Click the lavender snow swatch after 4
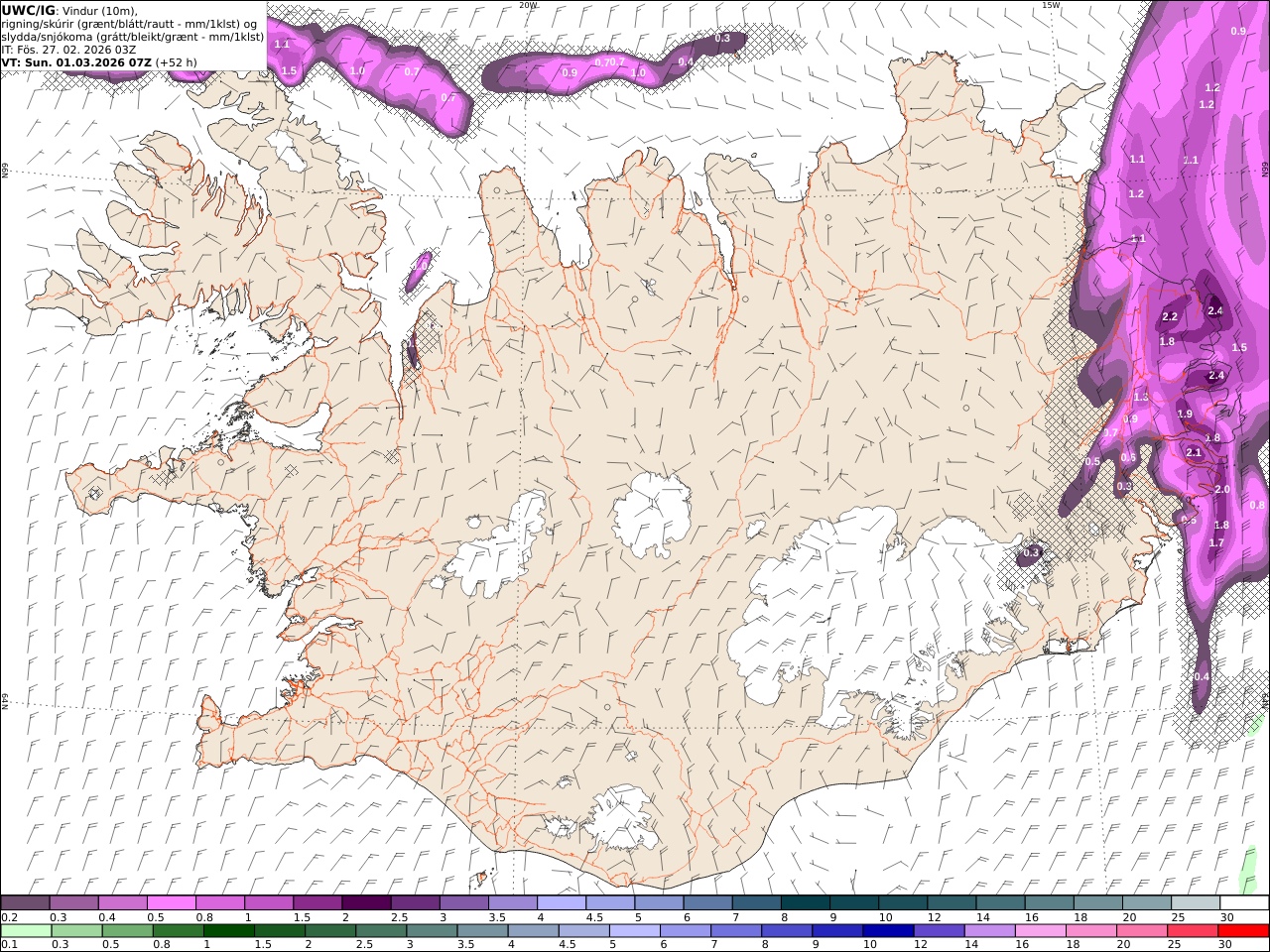This screenshot has width=1270, height=952. tap(562, 903)
